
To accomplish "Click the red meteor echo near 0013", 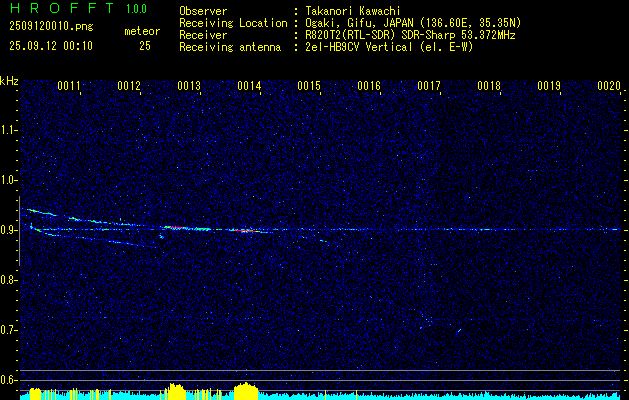I will [x=177, y=227].
